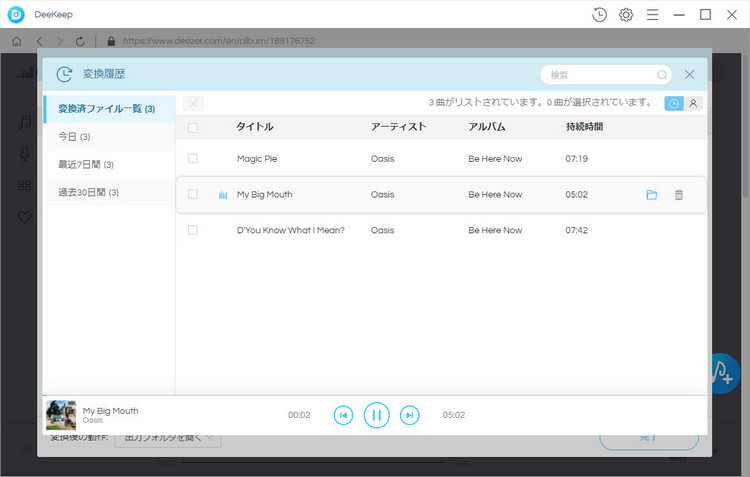Click the album art thumbnail in player
750x477 pixels.
tap(61, 415)
